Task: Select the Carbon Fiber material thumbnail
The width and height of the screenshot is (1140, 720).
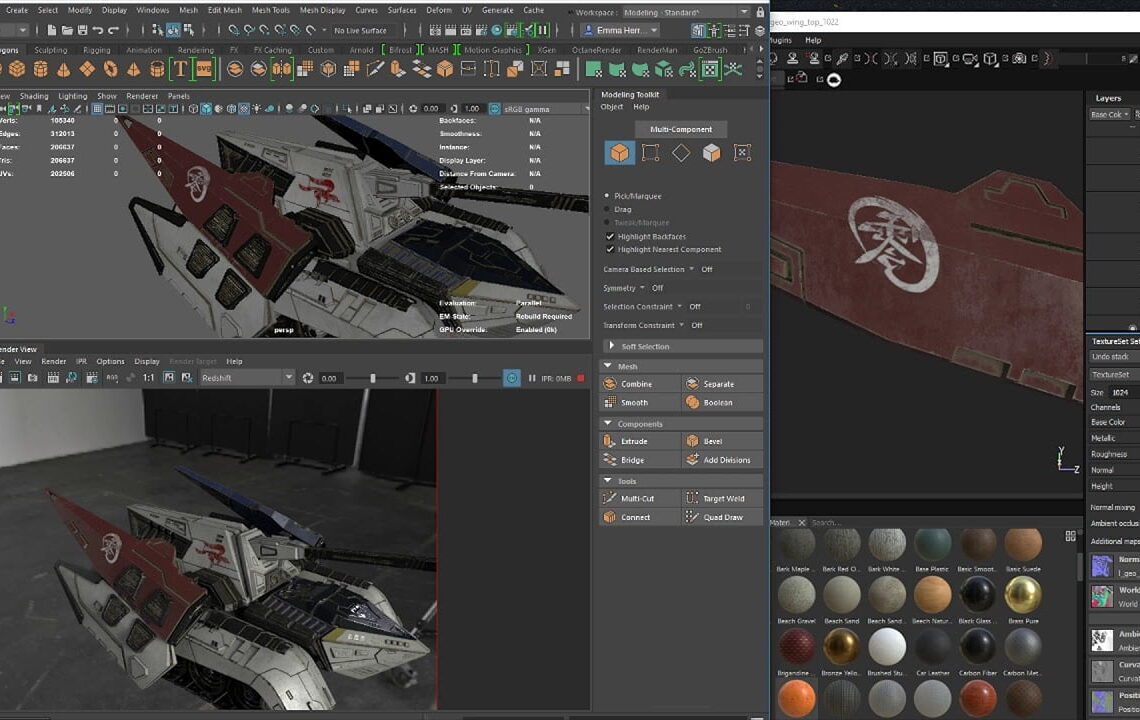Action: pyautogui.click(x=978, y=647)
